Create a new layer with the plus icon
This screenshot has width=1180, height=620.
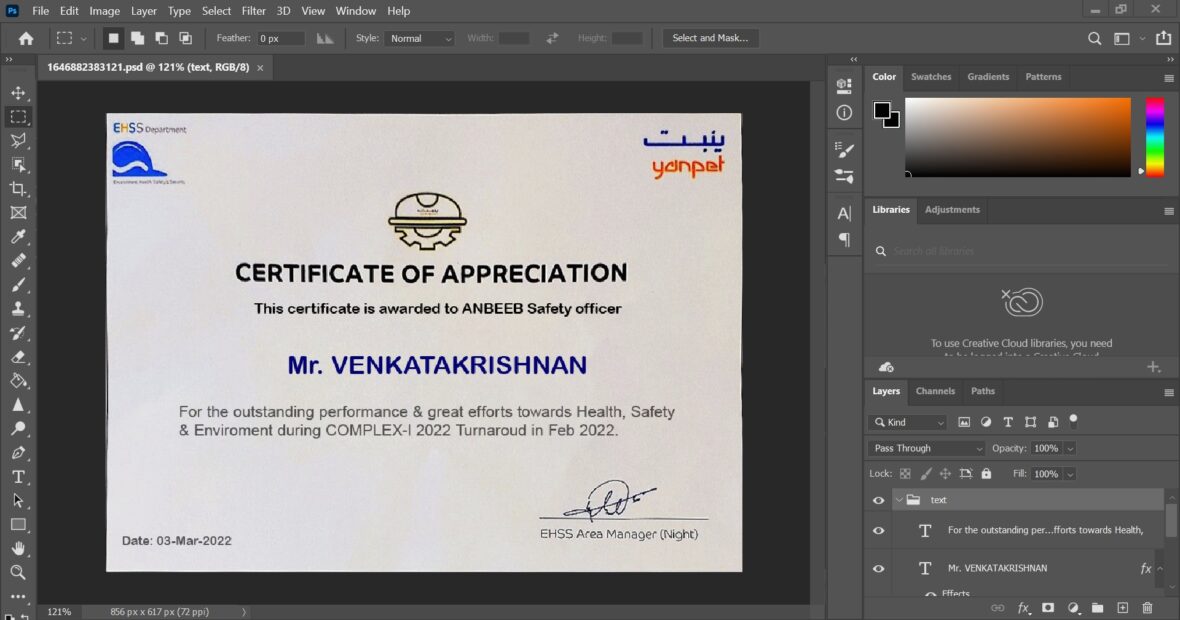click(1122, 607)
